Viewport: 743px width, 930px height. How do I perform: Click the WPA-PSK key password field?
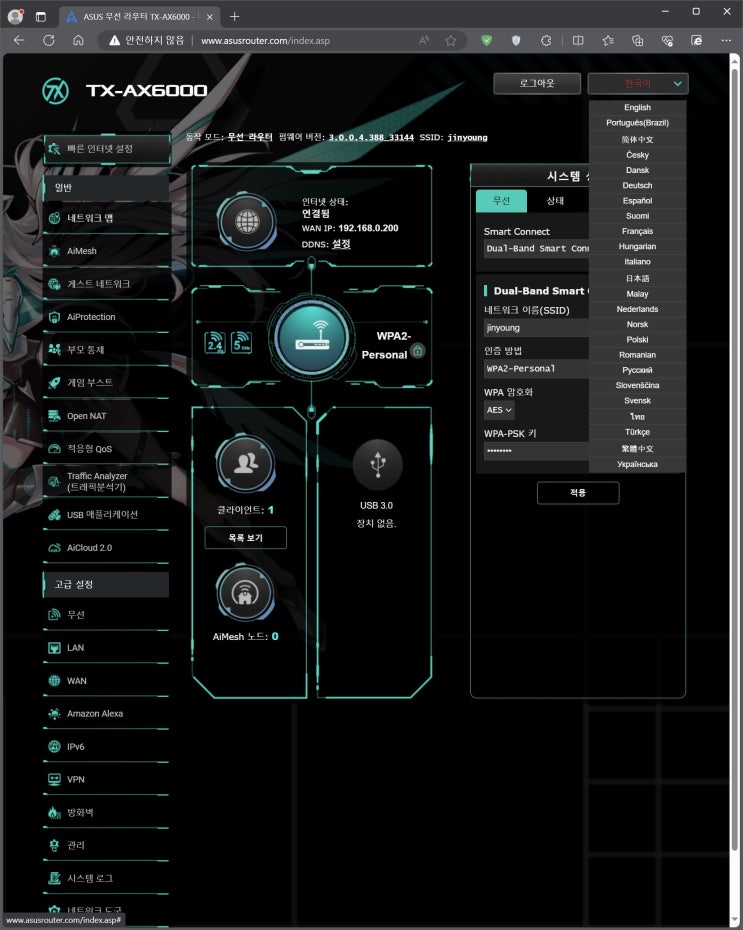[x=537, y=451]
